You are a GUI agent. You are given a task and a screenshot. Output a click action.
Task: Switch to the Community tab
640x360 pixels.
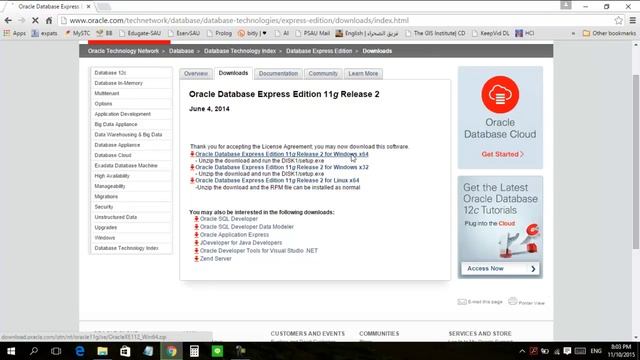[x=323, y=73]
